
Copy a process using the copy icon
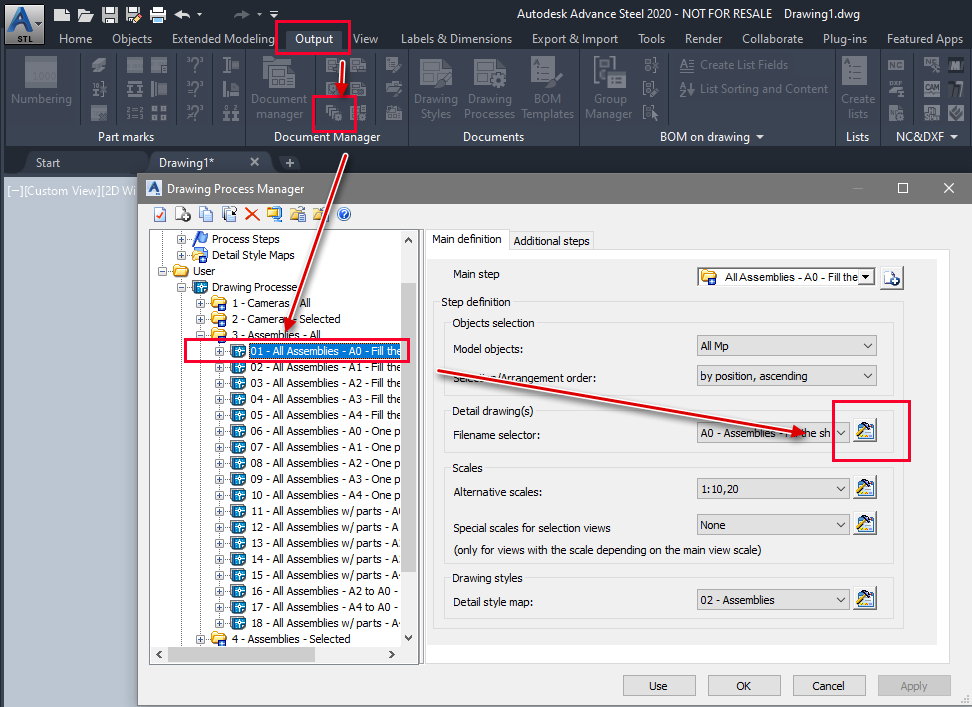[x=207, y=214]
